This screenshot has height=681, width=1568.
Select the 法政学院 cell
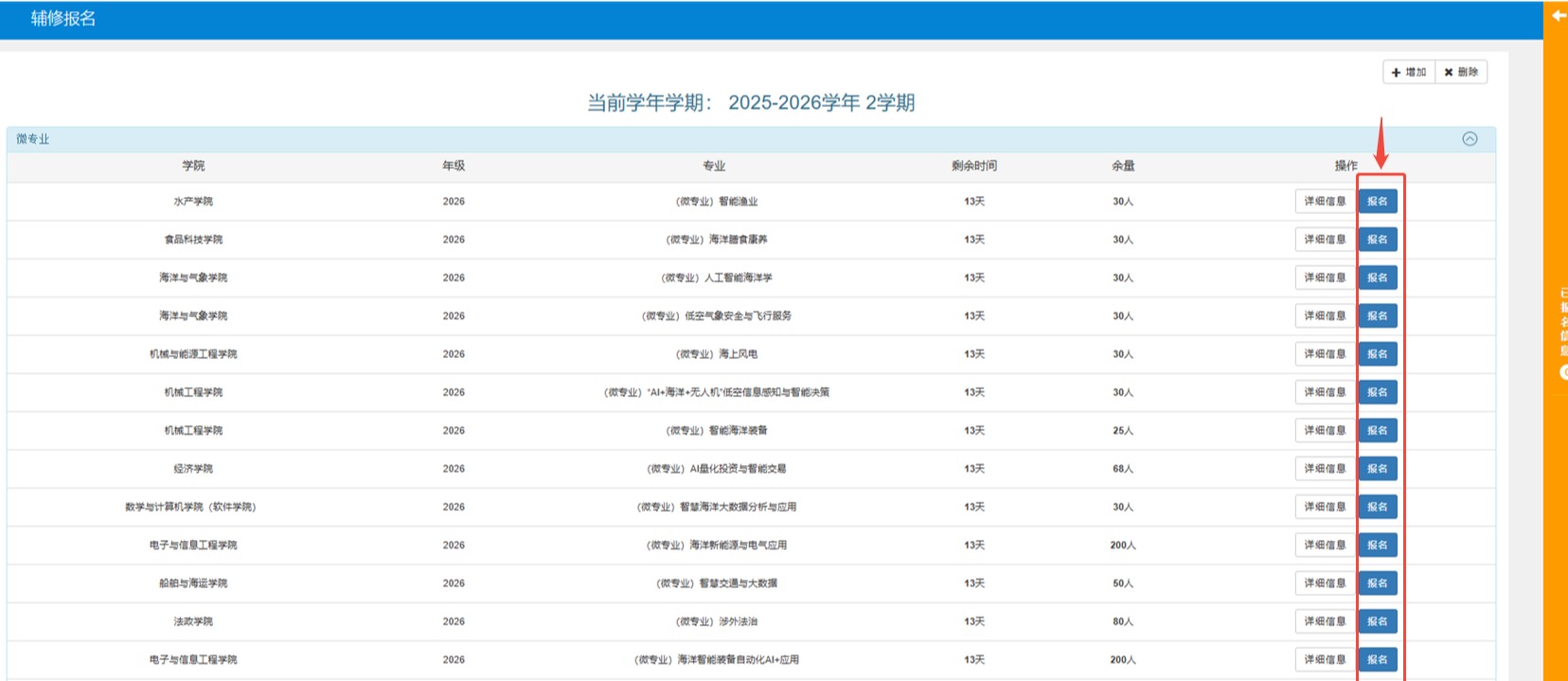[x=193, y=621]
